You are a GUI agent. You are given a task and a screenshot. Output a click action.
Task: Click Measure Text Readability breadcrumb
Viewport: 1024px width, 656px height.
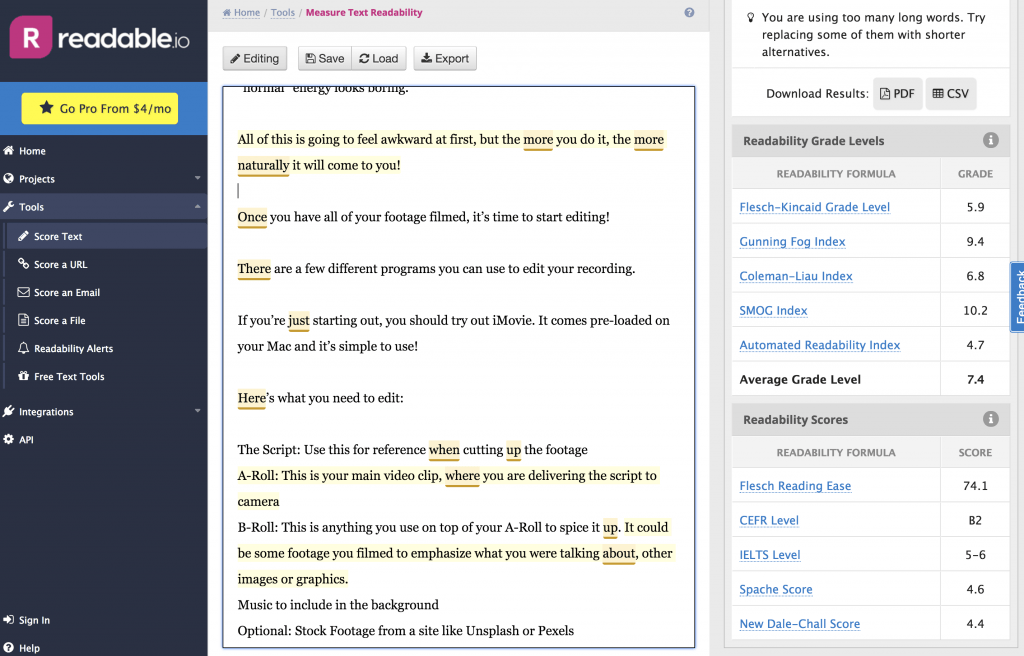pos(364,12)
